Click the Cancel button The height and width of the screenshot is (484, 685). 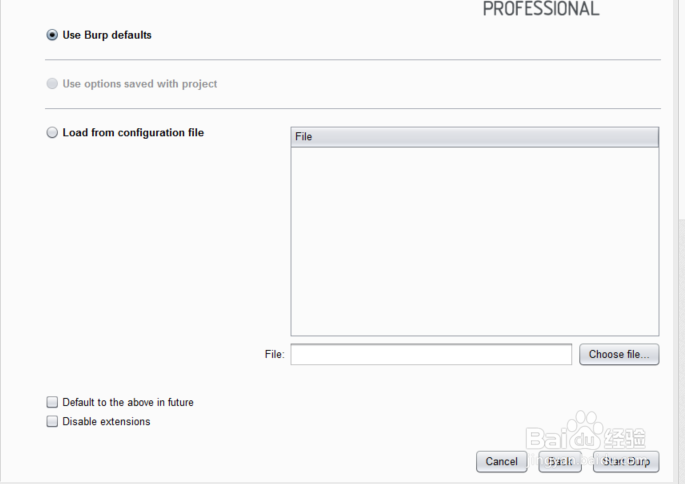coord(501,461)
